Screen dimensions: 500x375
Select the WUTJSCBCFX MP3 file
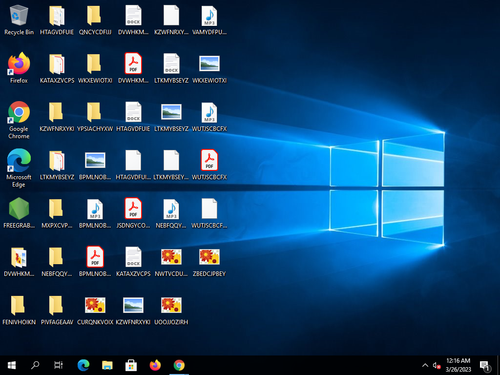(209, 116)
